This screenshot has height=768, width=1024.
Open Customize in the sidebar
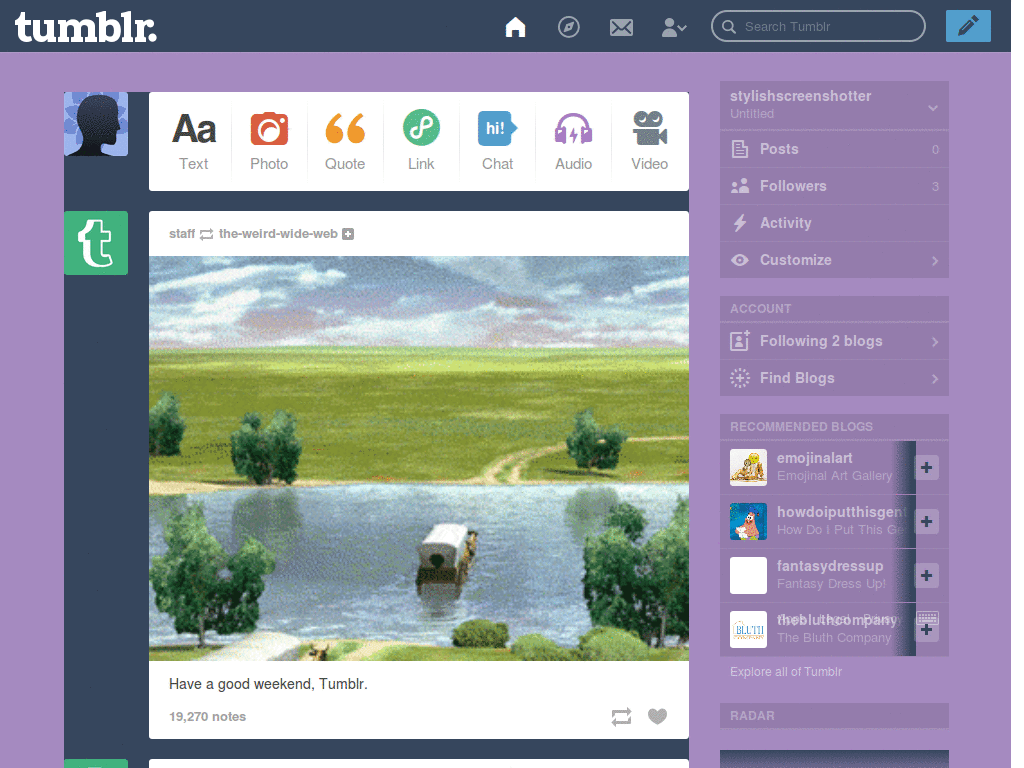tap(834, 260)
